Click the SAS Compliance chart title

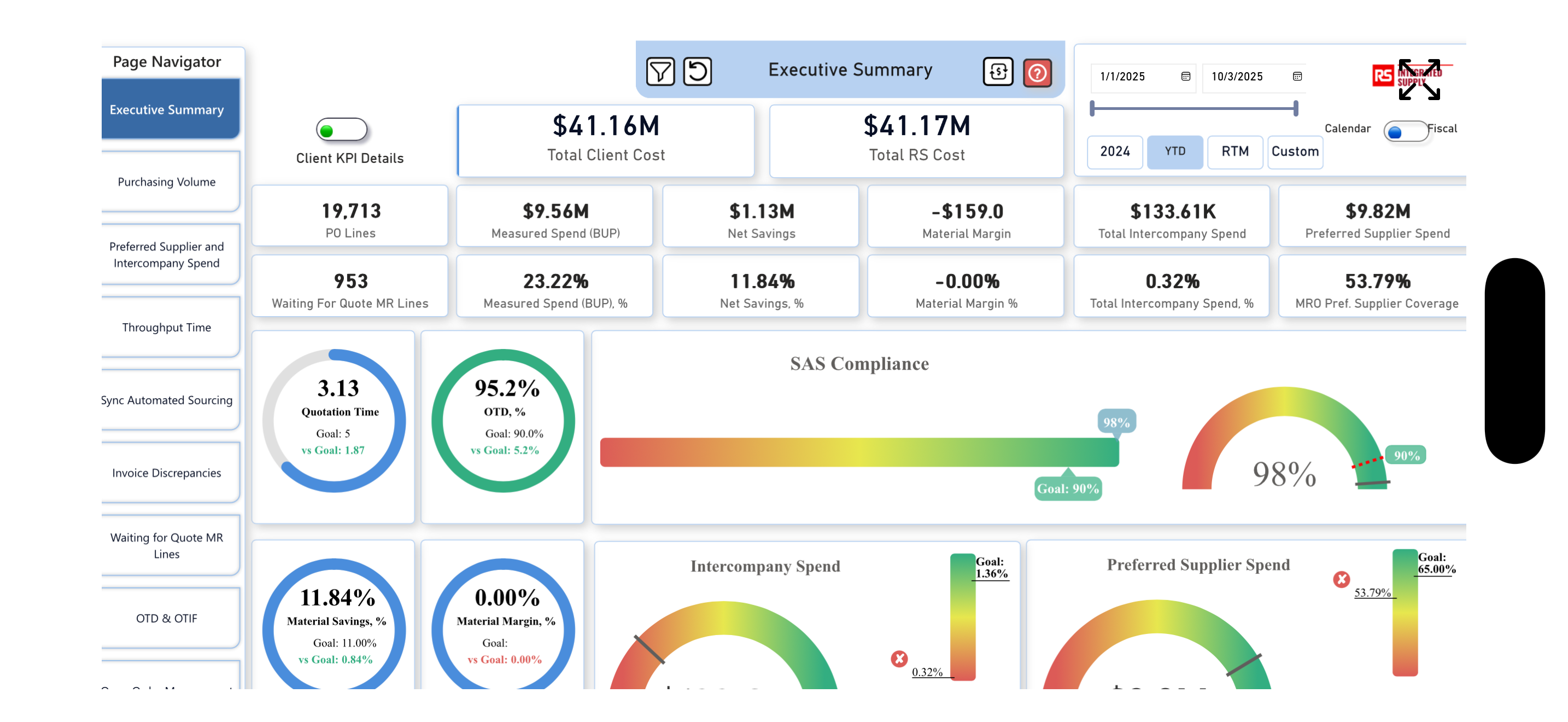[859, 363]
